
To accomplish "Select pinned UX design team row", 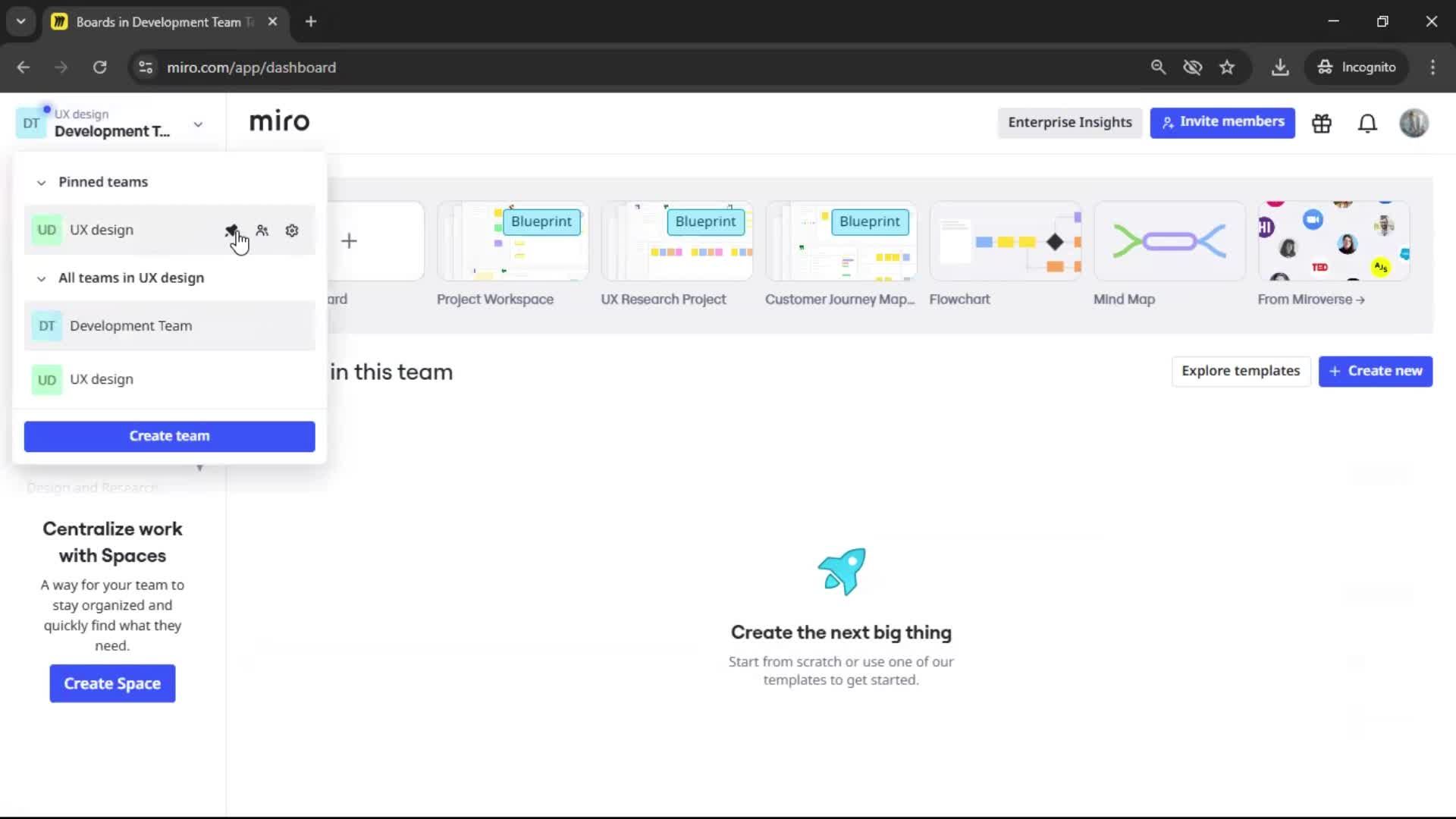I will point(169,230).
